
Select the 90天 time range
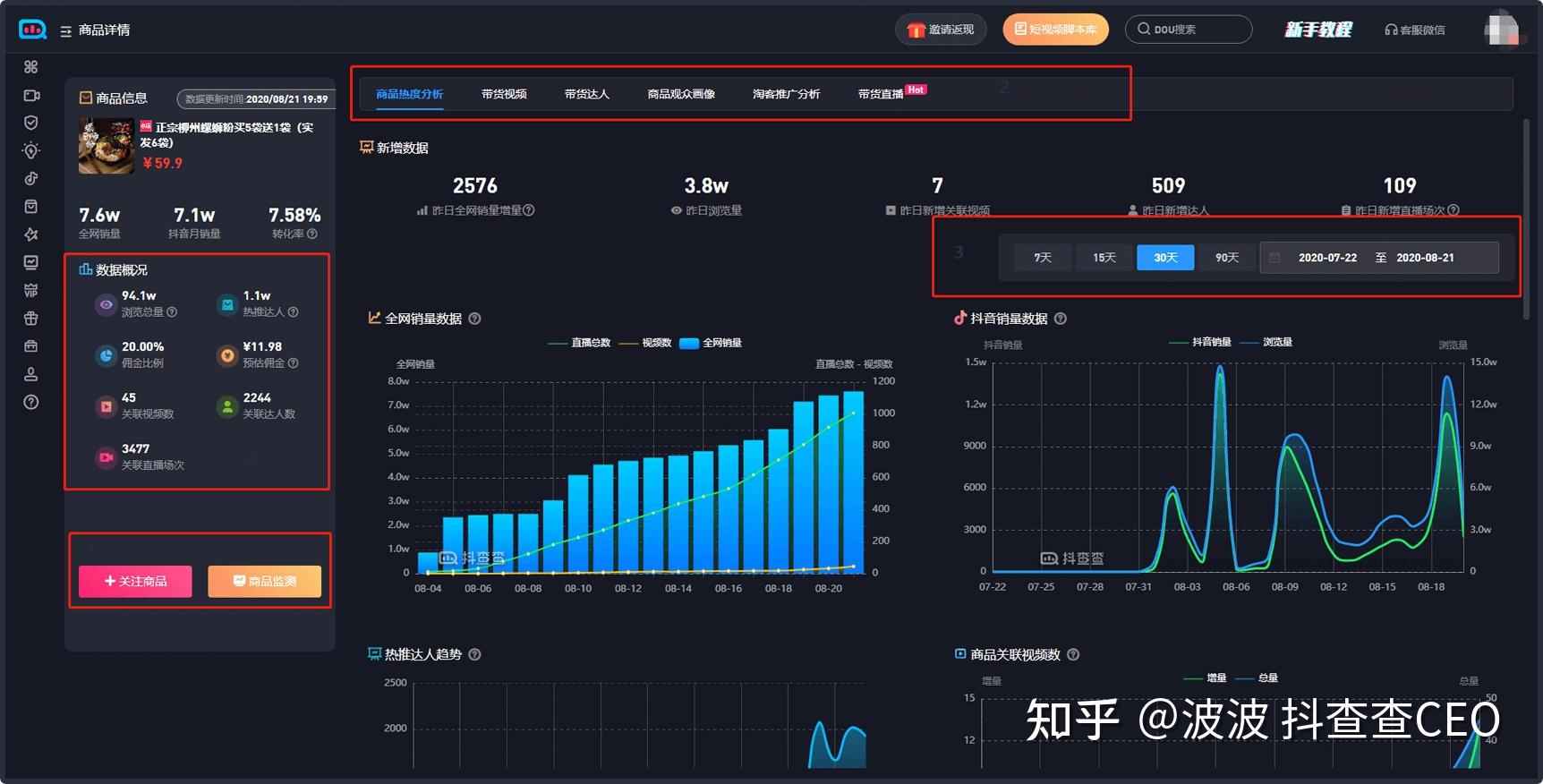1227,258
